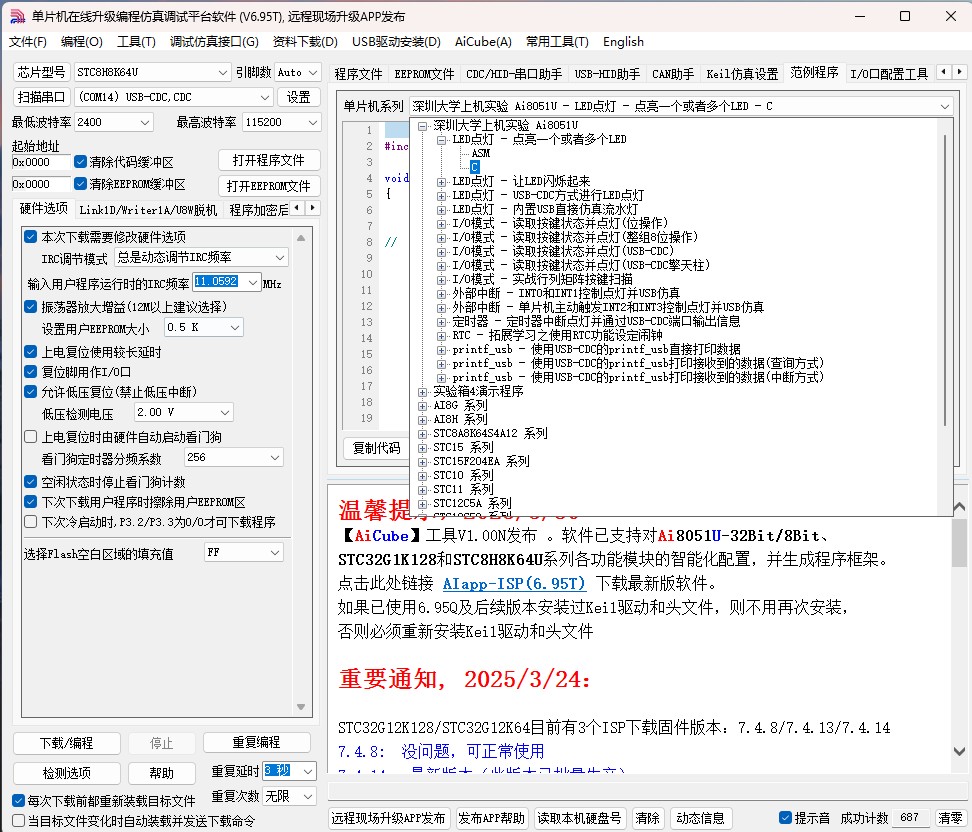Toggle 上电复位使用较长延时 checkbox
Viewport: 972px width, 832px height.
coord(30,352)
